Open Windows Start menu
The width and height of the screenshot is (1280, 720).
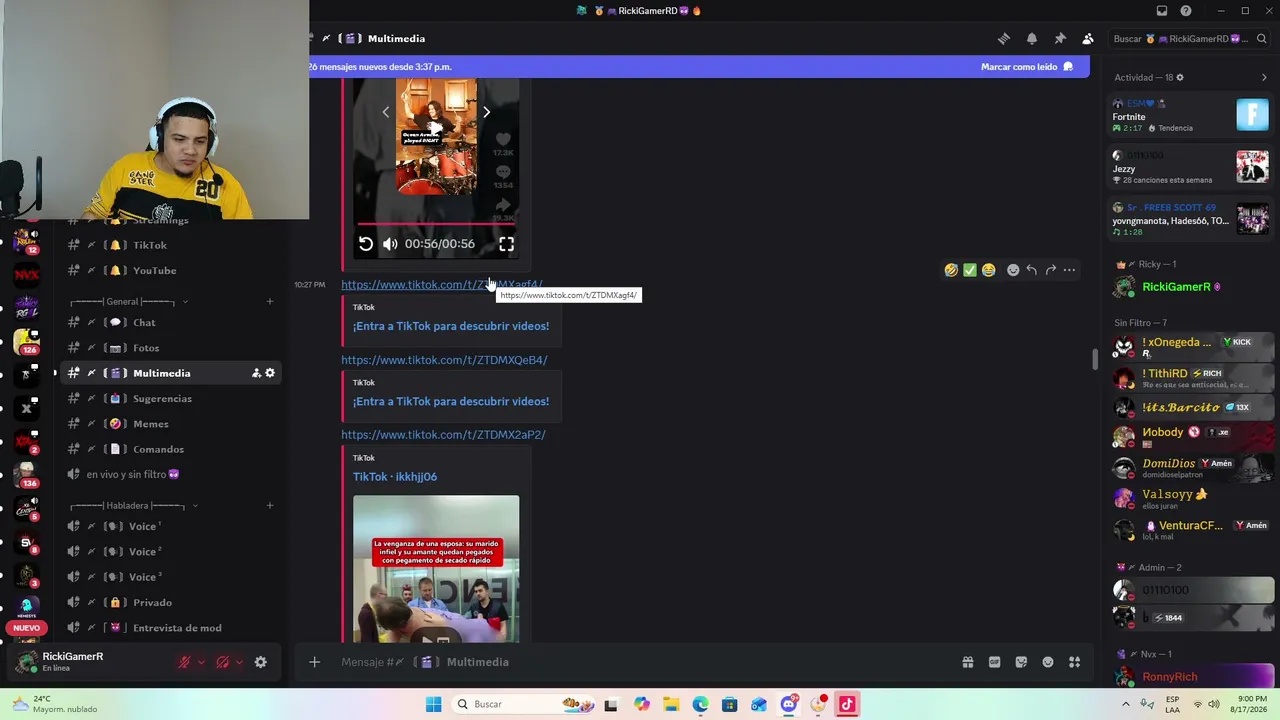[433, 705]
